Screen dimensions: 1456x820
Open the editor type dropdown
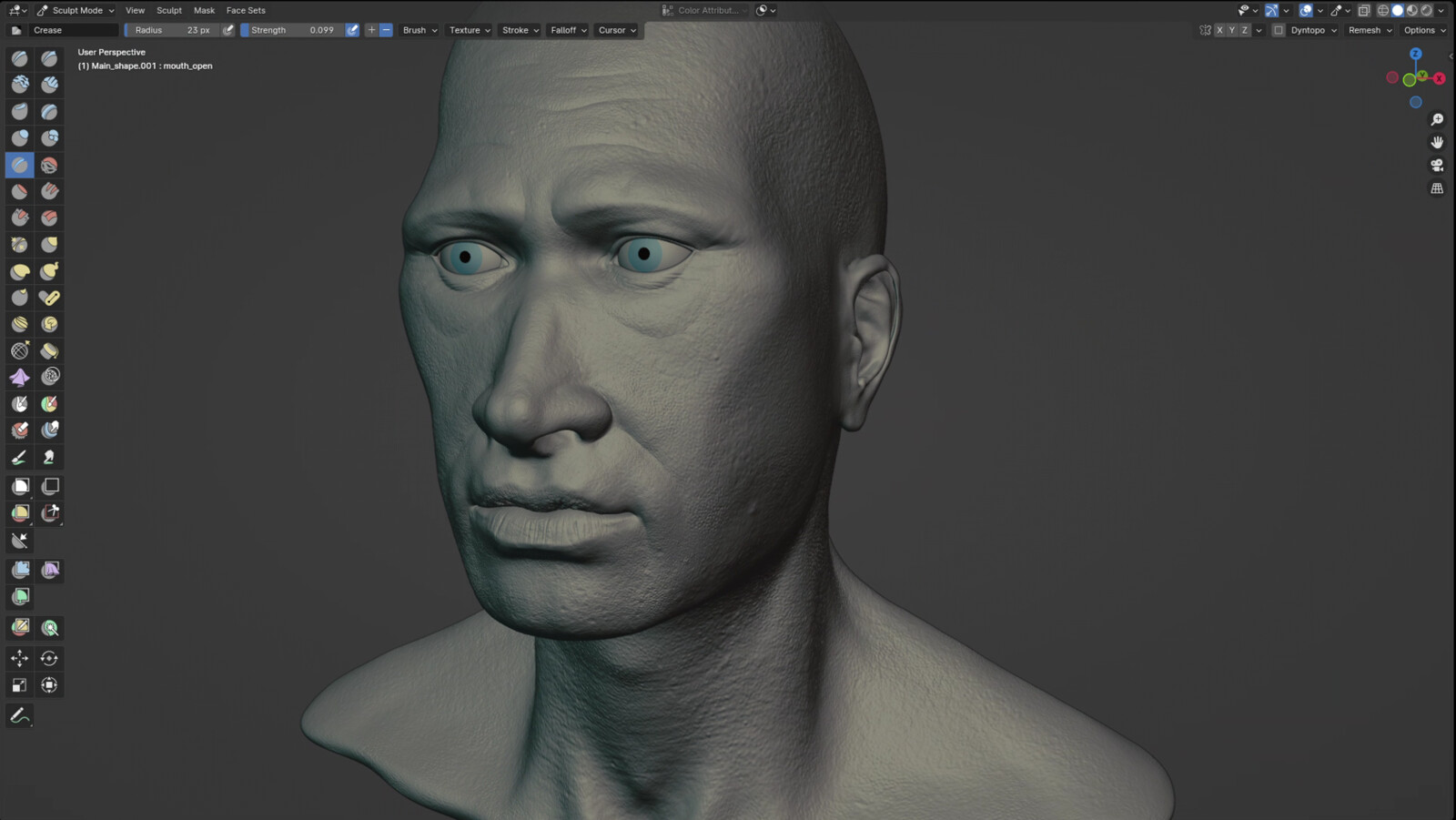17,10
